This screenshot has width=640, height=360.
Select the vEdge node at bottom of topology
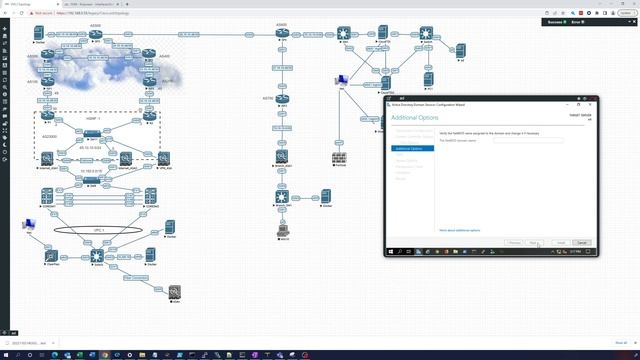click(x=175, y=292)
